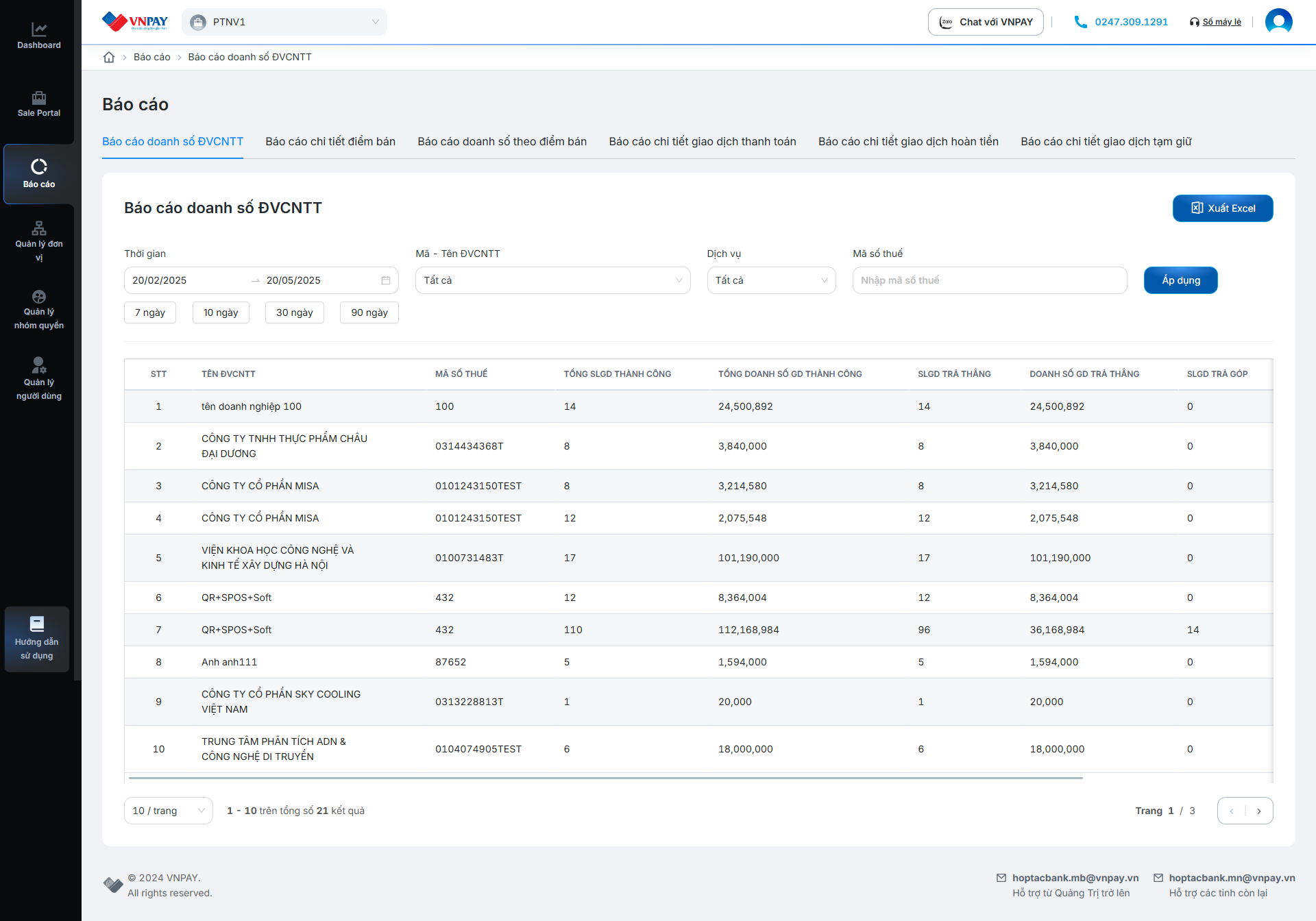Click mail icon for hoptacbank.mn

point(1158,878)
